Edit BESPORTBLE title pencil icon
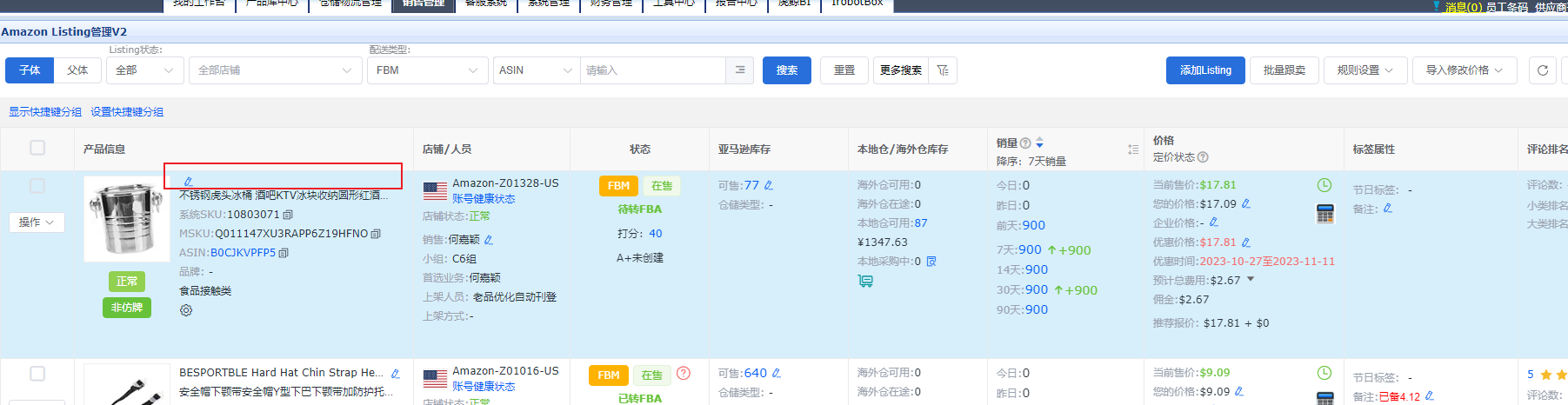This screenshot has width=1568, height=405. [396, 374]
